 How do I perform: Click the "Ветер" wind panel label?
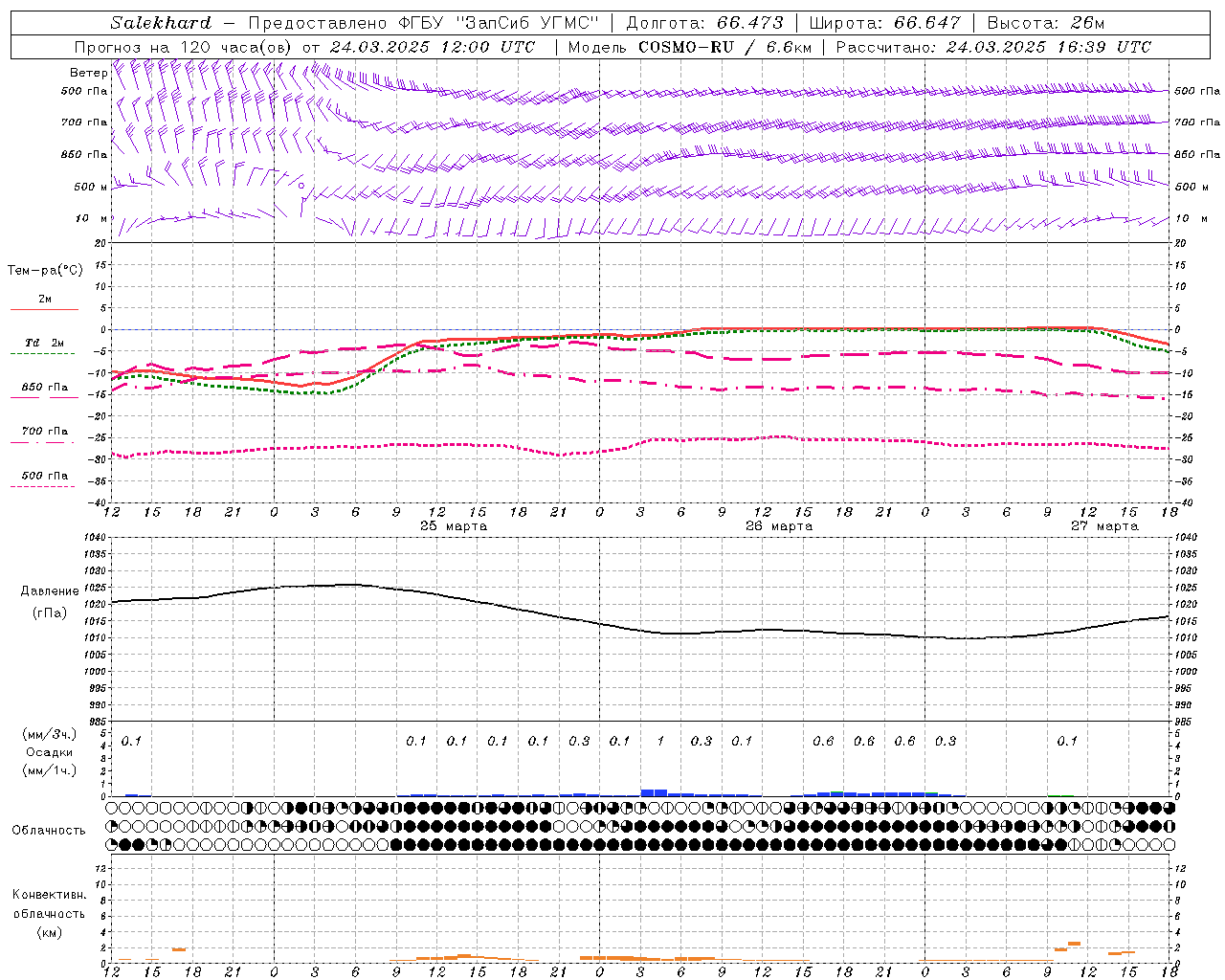coord(88,73)
